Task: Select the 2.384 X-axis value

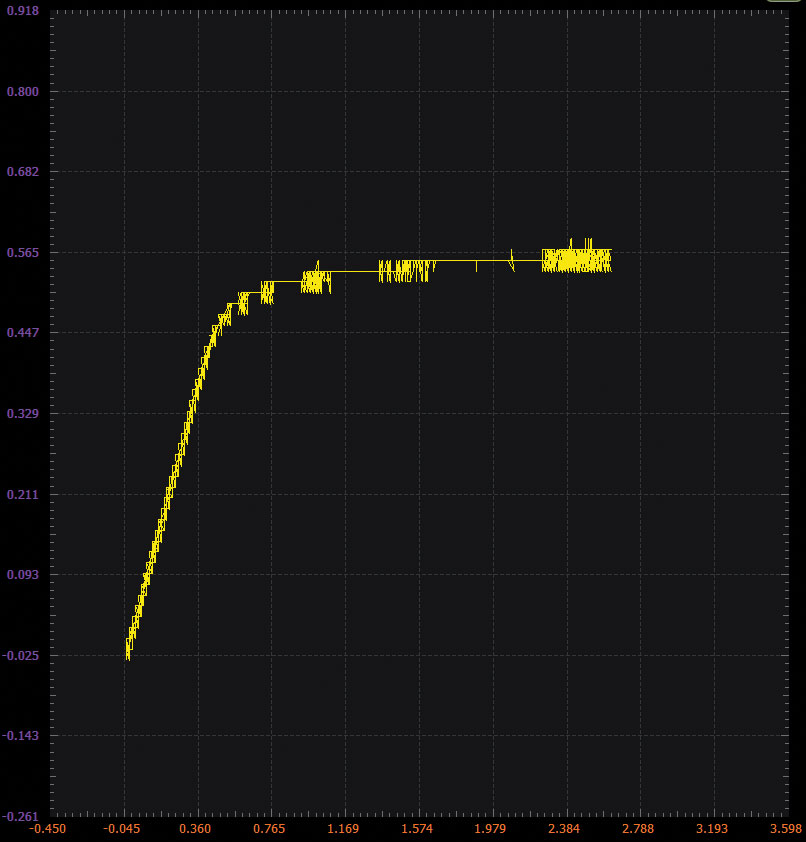Action: point(564,829)
